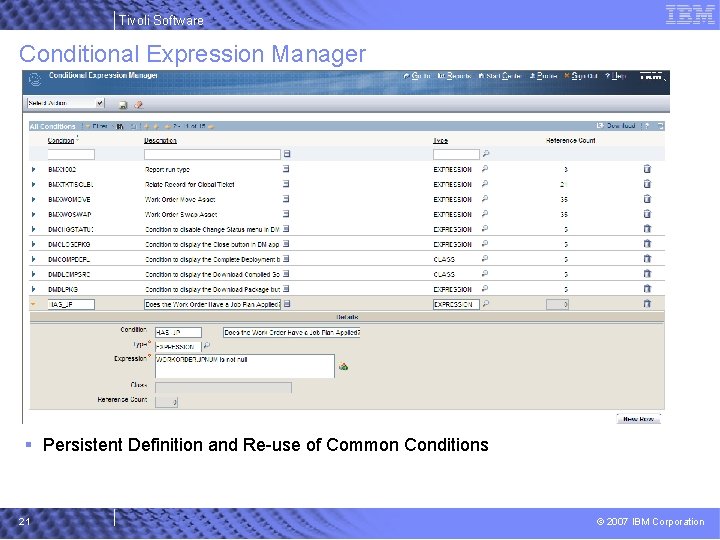Delete the Relate Record for Global Ticket row

coord(647,184)
